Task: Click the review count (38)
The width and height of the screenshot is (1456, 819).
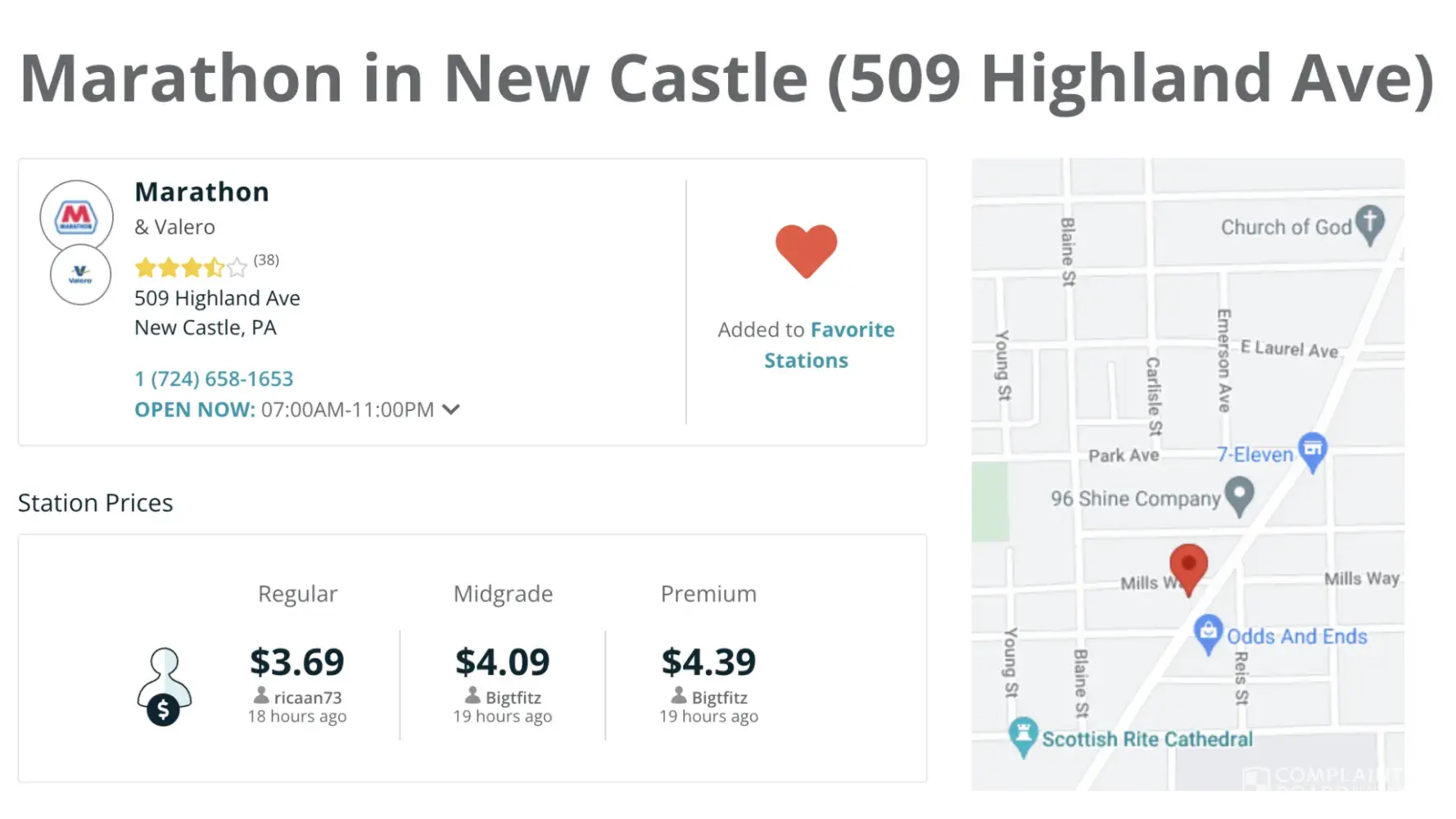Action: [x=266, y=260]
